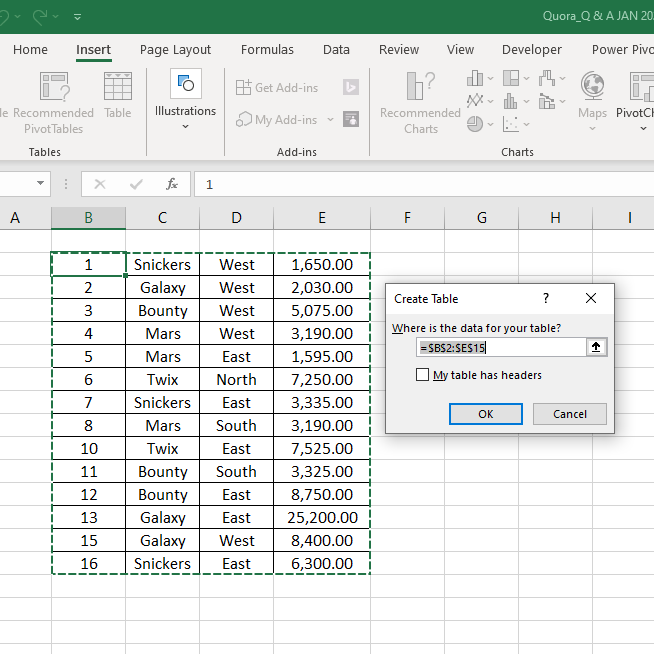Expand the column chart dropdown arrow
Viewport: 654px width, 654px height.
(490, 78)
